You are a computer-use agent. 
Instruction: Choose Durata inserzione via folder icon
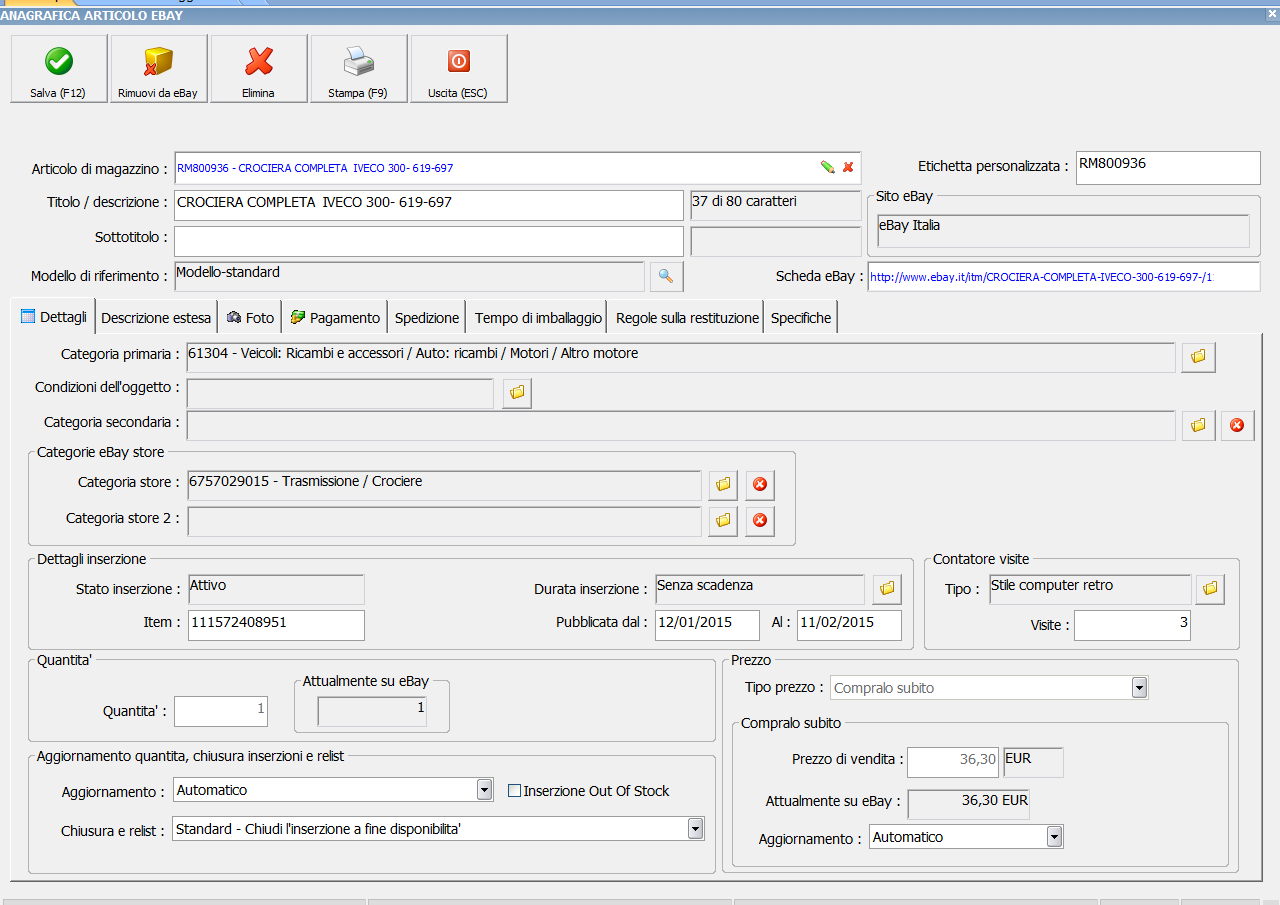tap(886, 589)
